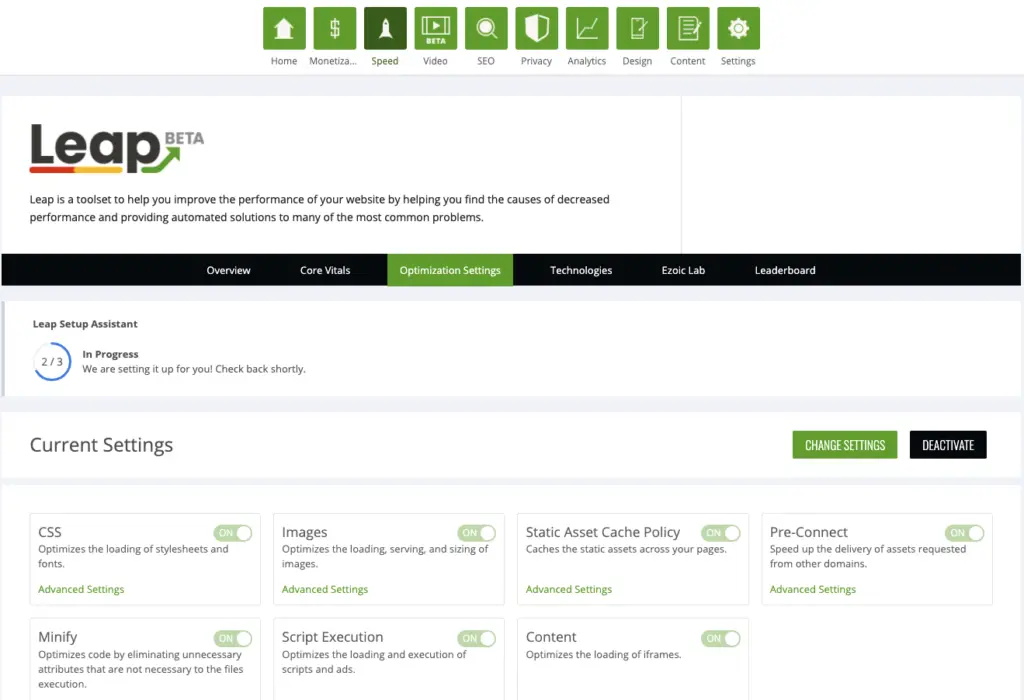Image resolution: width=1024 pixels, height=700 pixels.
Task: Open the Analytics chart icon
Action: pyautogui.click(x=587, y=28)
